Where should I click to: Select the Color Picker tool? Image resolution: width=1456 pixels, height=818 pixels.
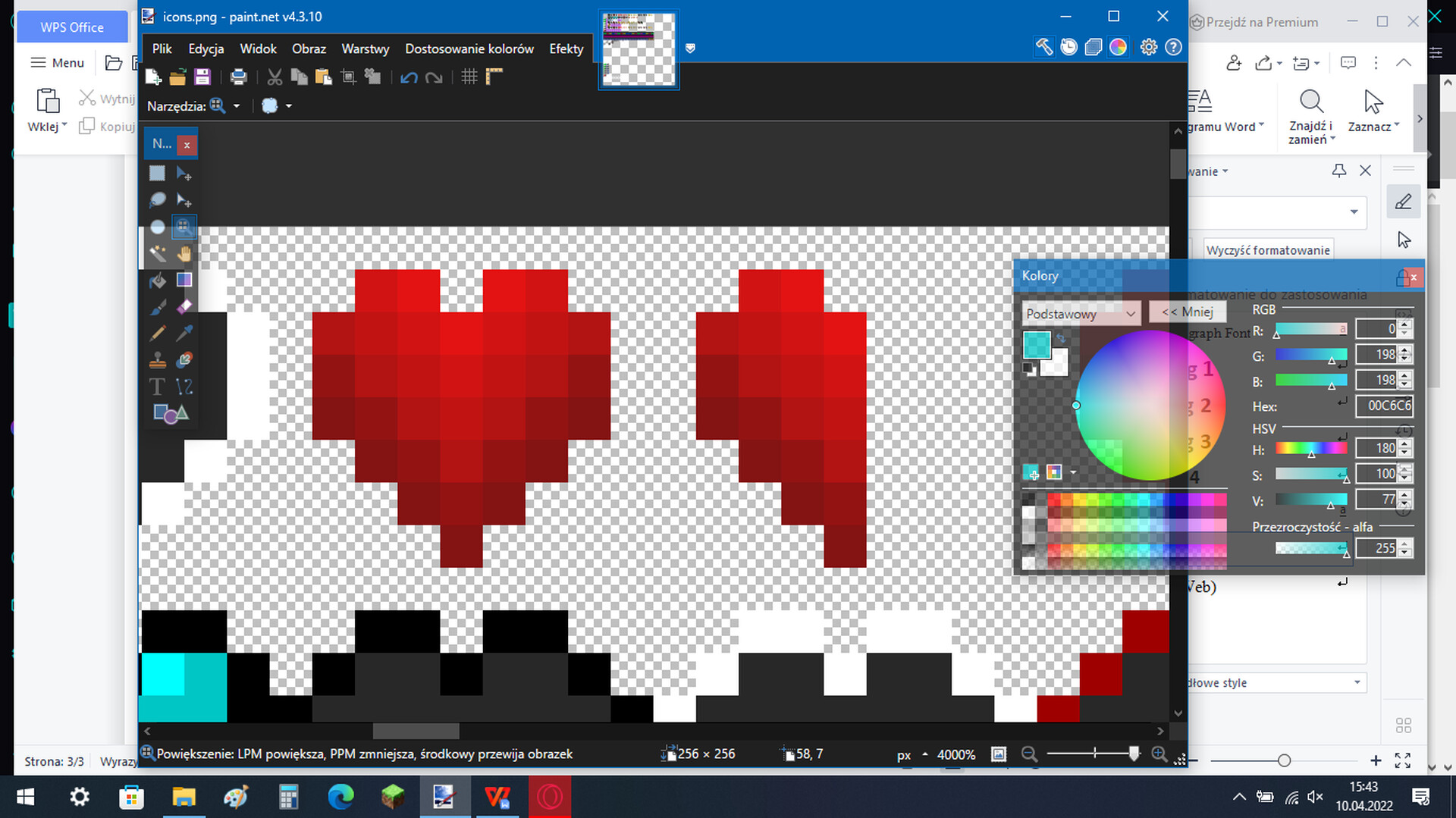(x=184, y=333)
